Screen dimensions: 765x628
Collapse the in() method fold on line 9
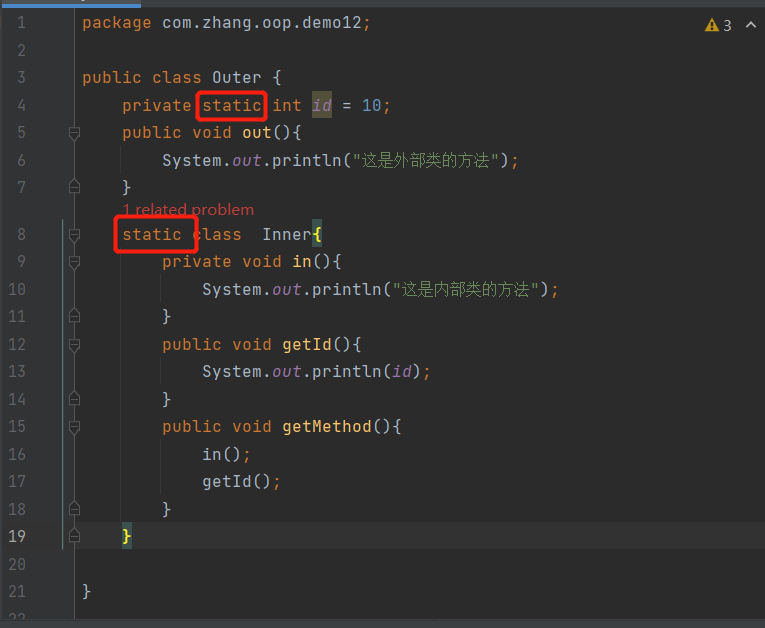[74, 262]
